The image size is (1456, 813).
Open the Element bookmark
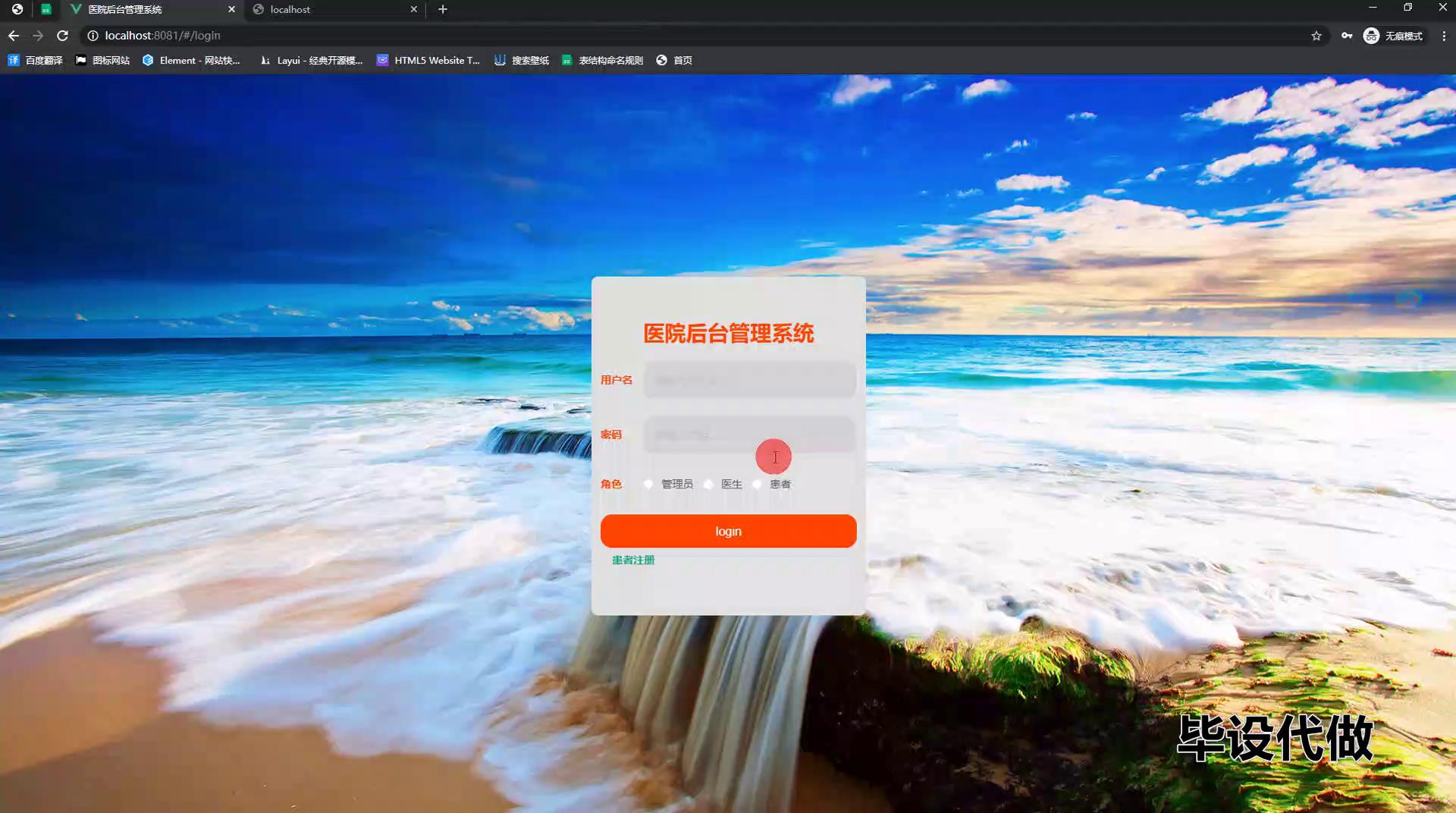click(x=191, y=60)
